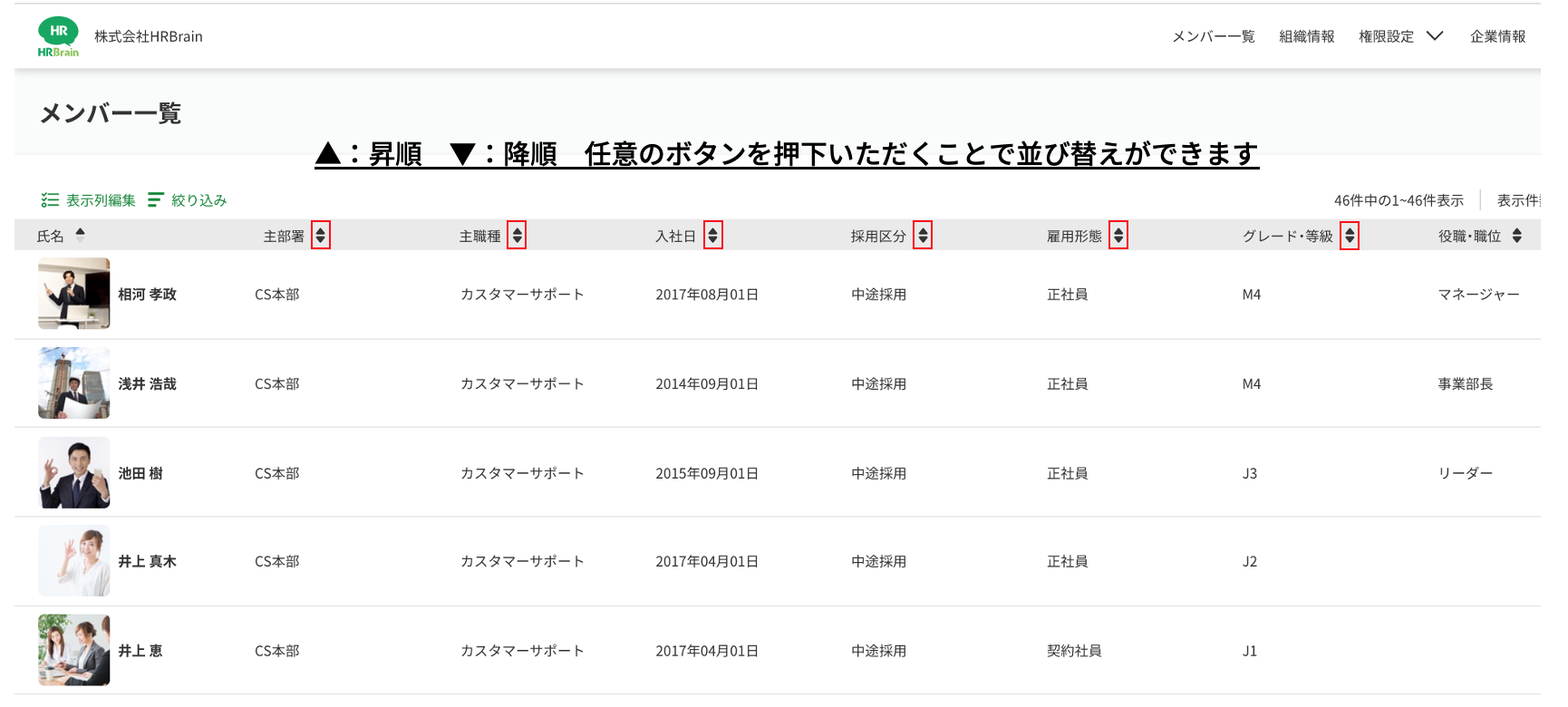Sort the 採用区分 column with its arrows

[x=923, y=236]
